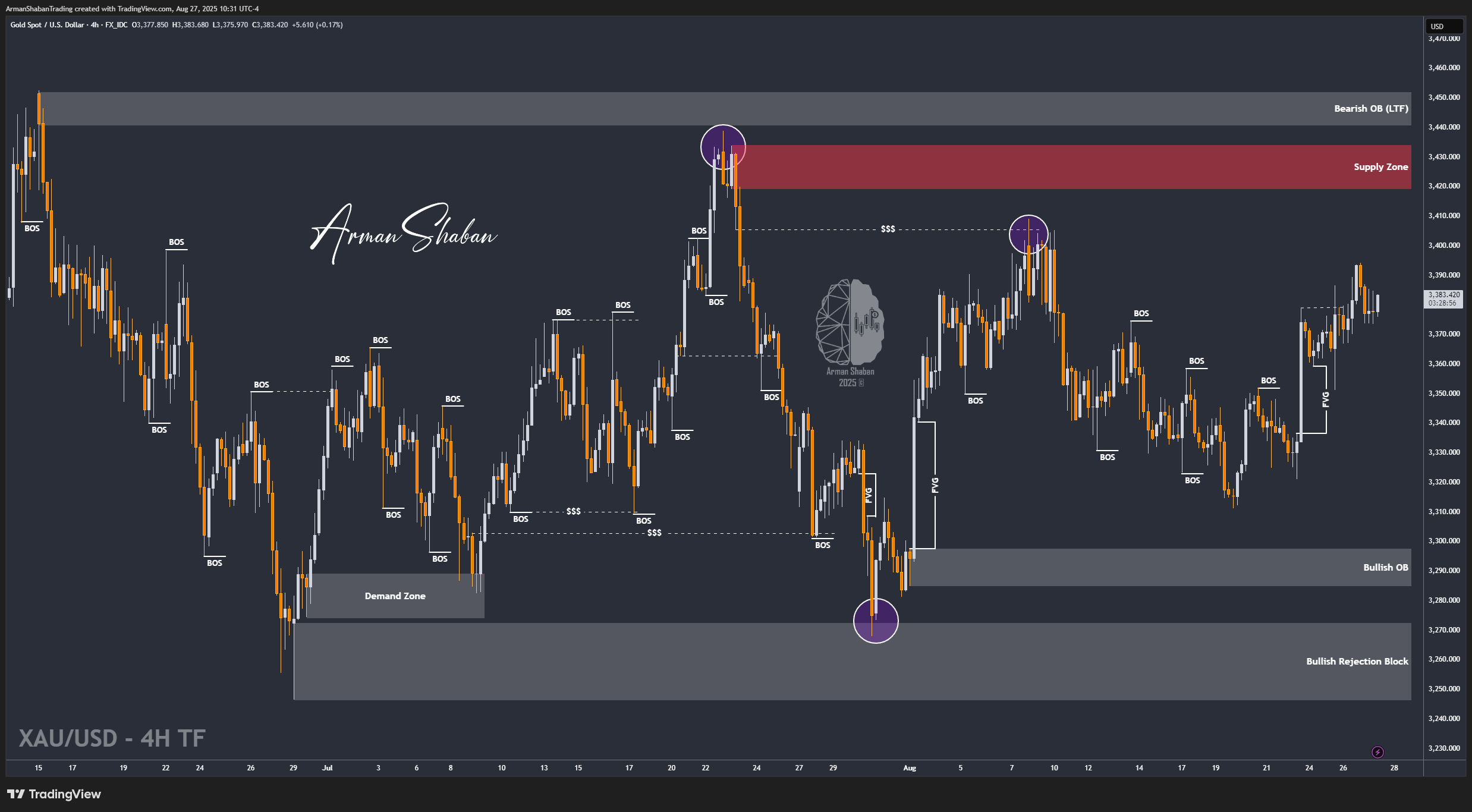1472x812 pixels.
Task: Click the 13 date on the time axis
Action: point(544,768)
